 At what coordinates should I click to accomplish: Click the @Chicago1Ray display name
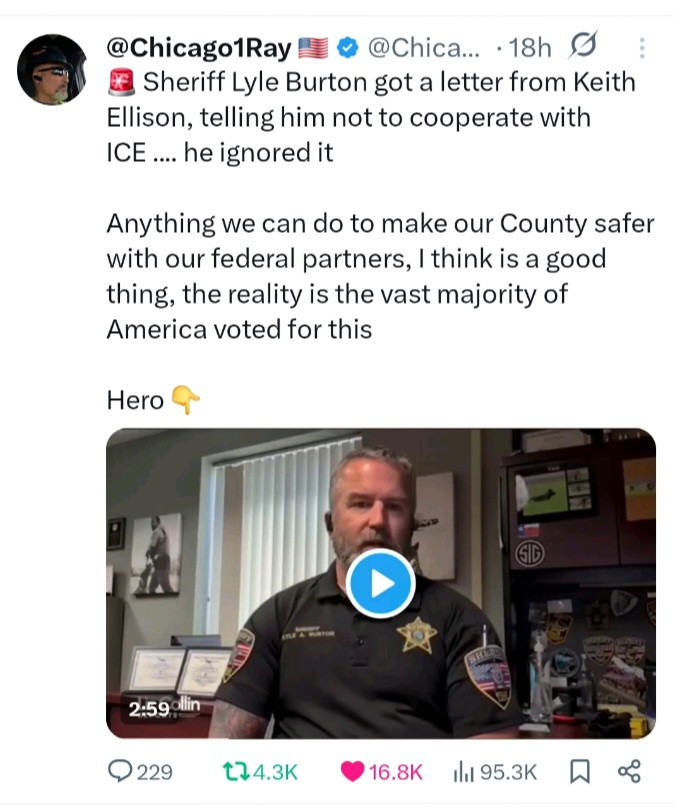pyautogui.click(x=199, y=48)
